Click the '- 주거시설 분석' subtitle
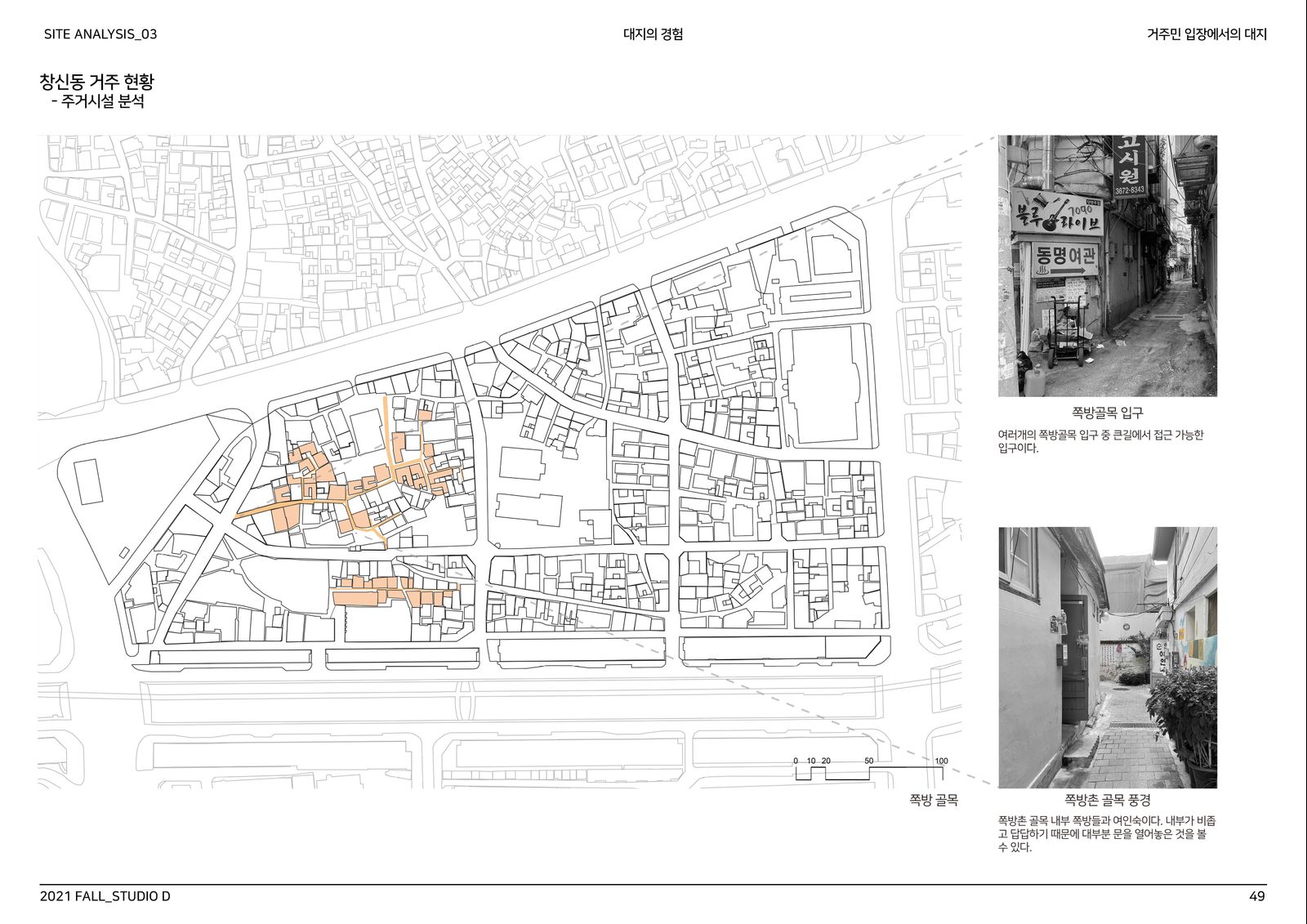 (97, 102)
